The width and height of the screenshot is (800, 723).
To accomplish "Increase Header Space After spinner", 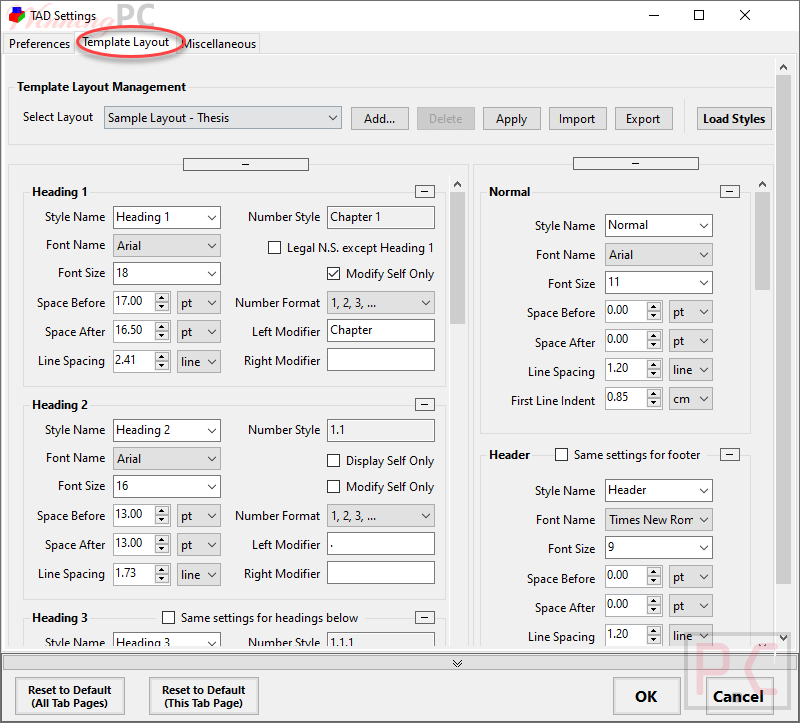I will coord(654,601).
